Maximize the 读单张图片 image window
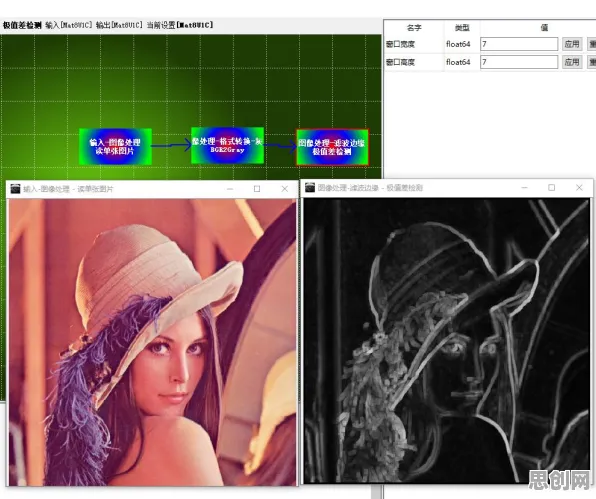Image resolution: width=596 pixels, height=499 pixels. (x=257, y=189)
